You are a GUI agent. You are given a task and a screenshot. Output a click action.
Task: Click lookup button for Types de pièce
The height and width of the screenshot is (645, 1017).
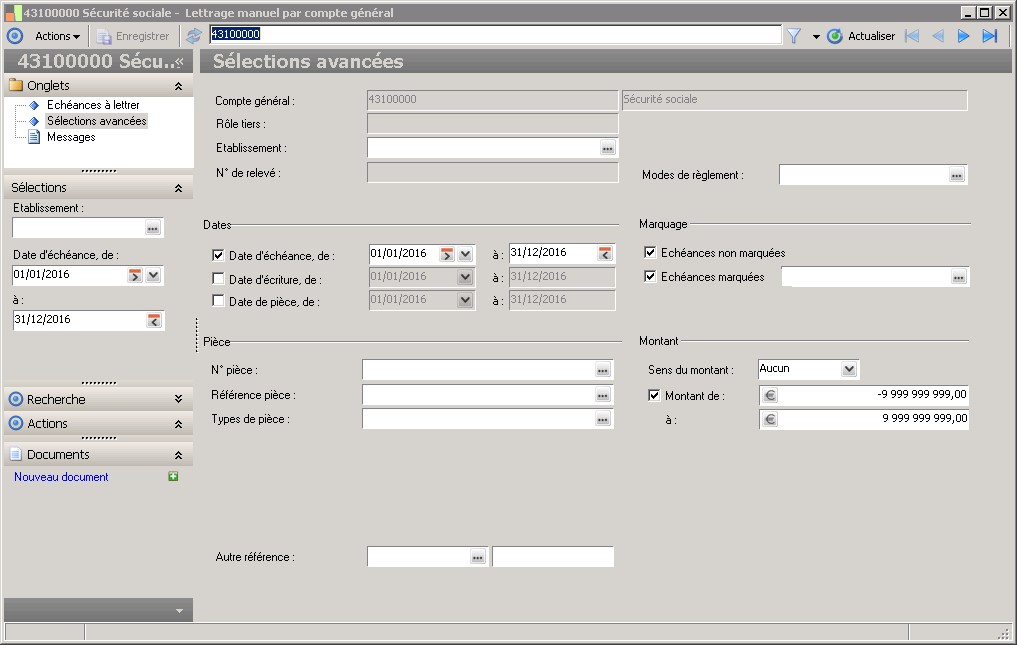(x=602, y=420)
